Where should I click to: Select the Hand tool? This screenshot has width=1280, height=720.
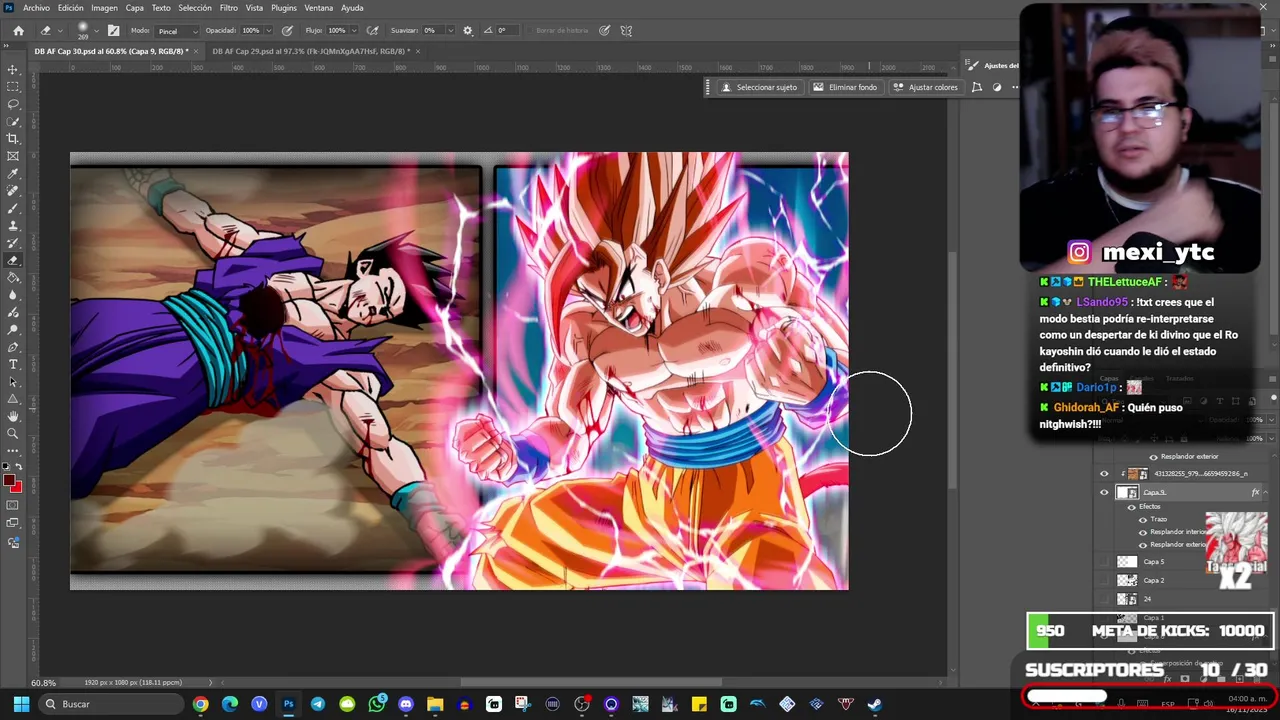(13, 416)
